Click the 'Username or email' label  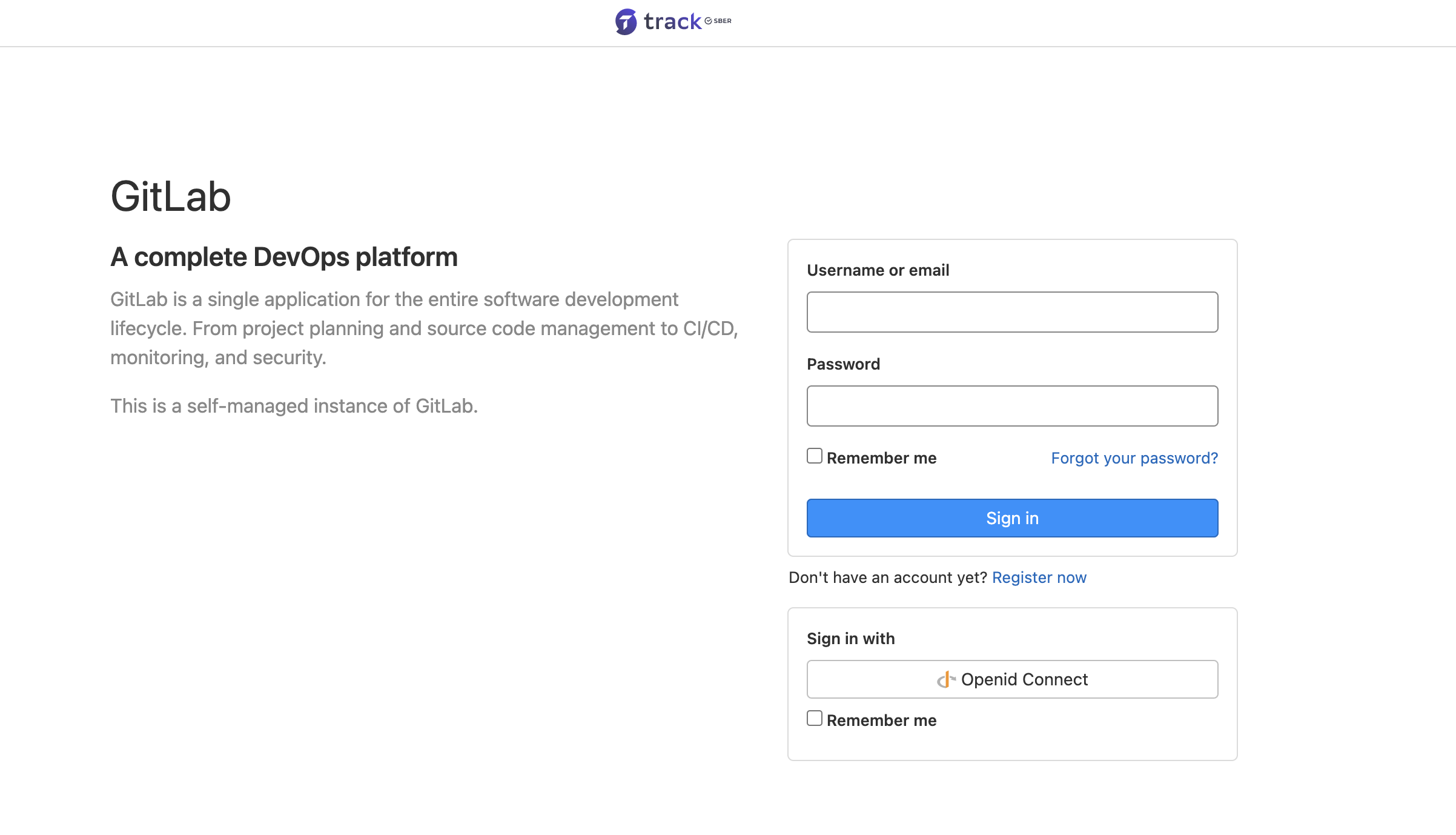tap(878, 270)
